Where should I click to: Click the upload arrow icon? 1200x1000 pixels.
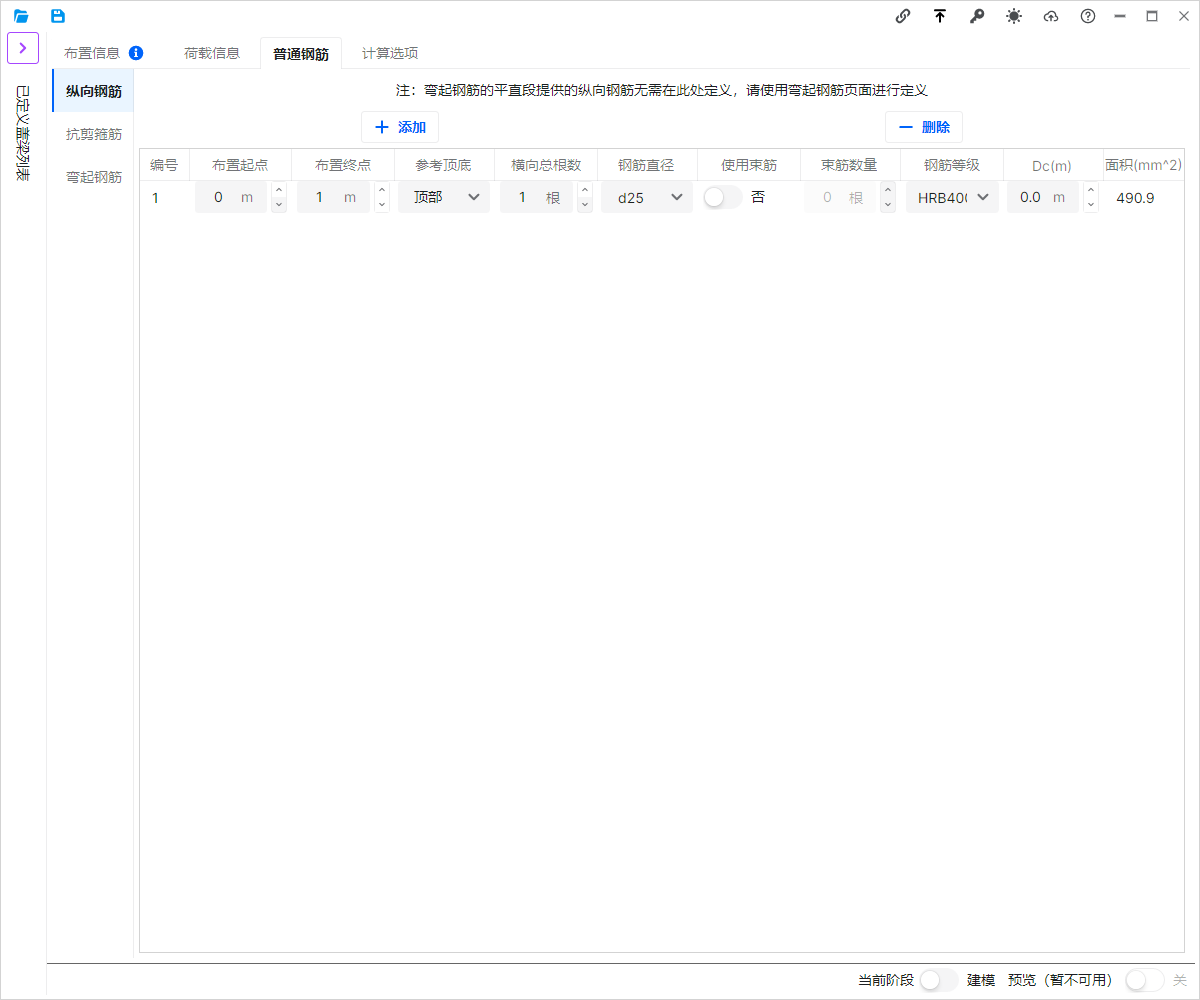pos(940,16)
